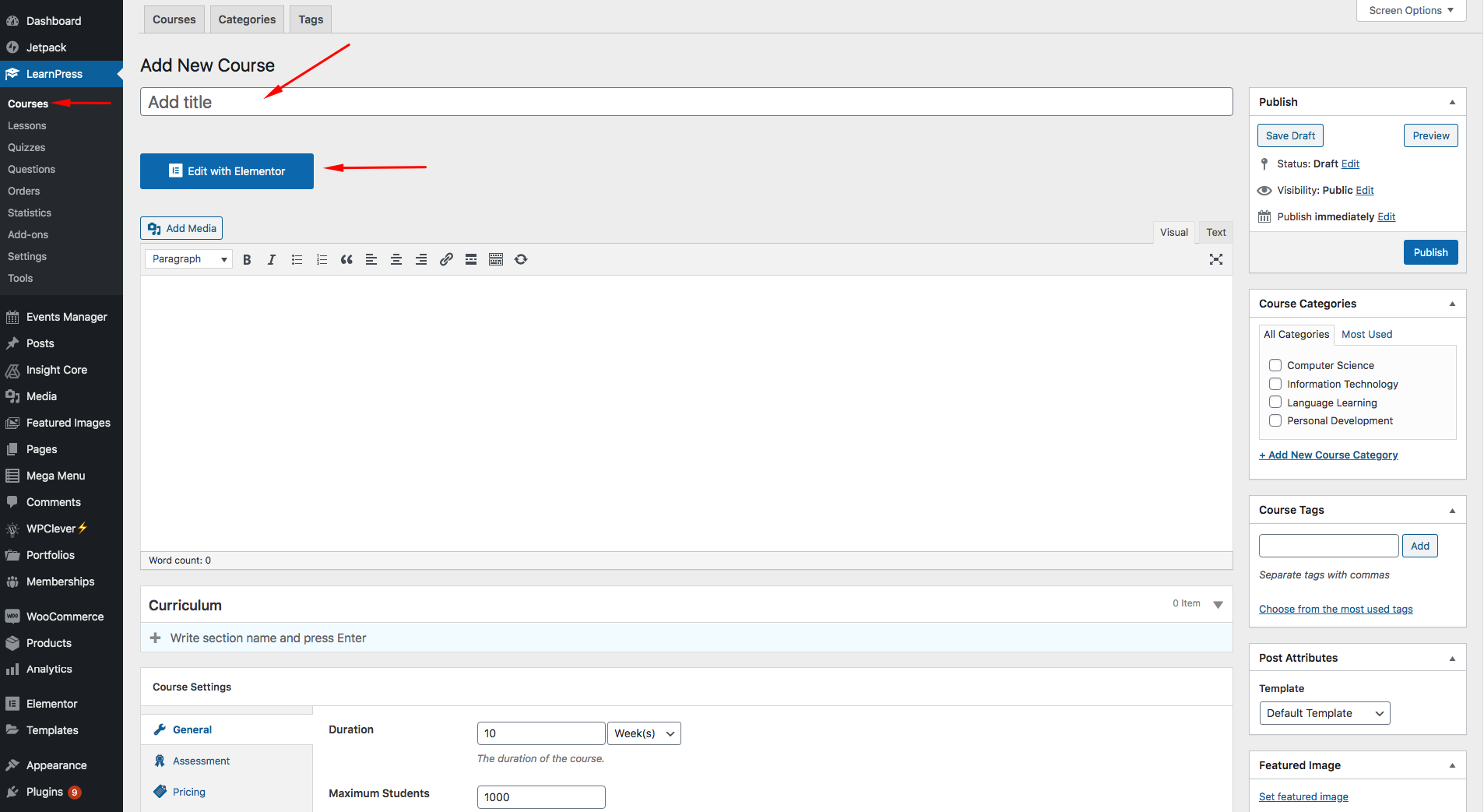Switch to Tags tab
This screenshot has width=1484, height=812.
[311, 19]
